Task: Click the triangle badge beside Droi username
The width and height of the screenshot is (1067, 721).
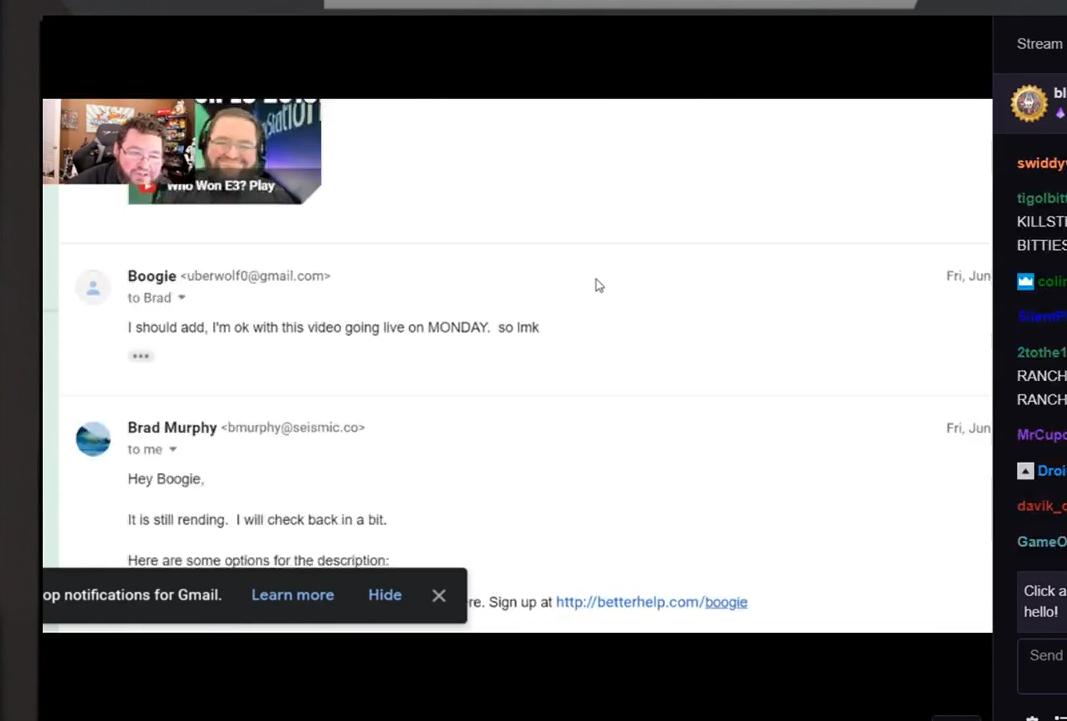Action: click(x=1025, y=471)
